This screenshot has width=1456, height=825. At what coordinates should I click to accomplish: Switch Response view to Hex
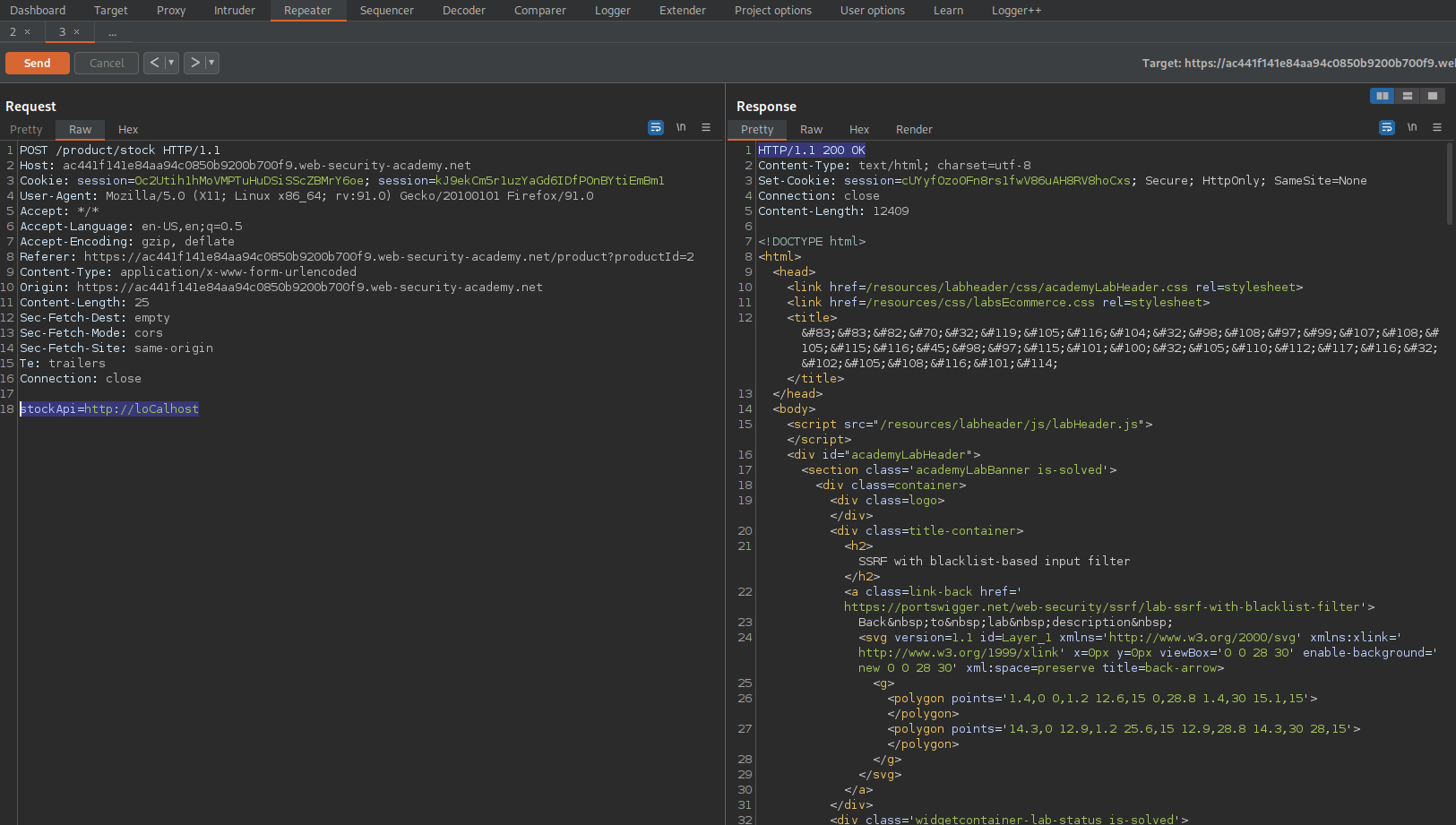coord(859,130)
